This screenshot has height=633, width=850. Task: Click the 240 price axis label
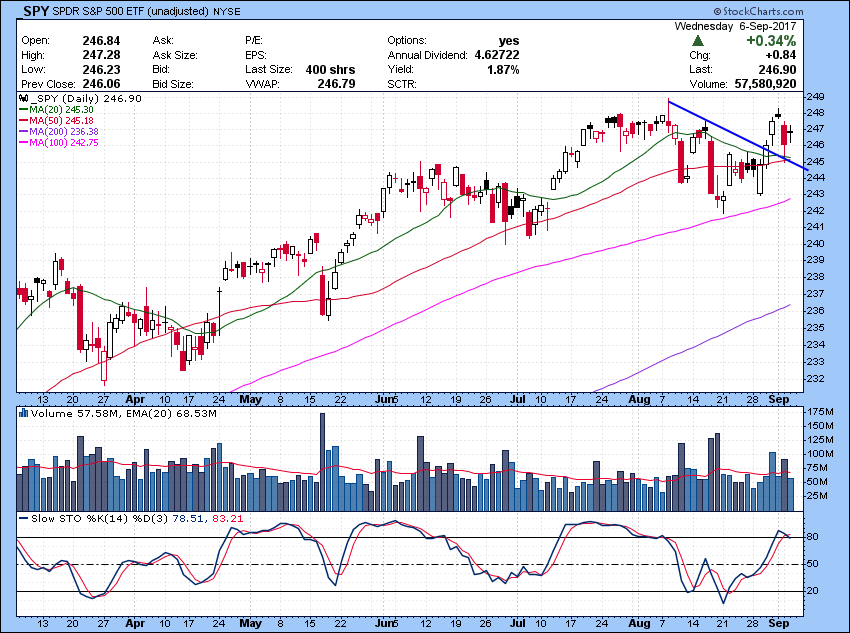pyautogui.click(x=816, y=243)
